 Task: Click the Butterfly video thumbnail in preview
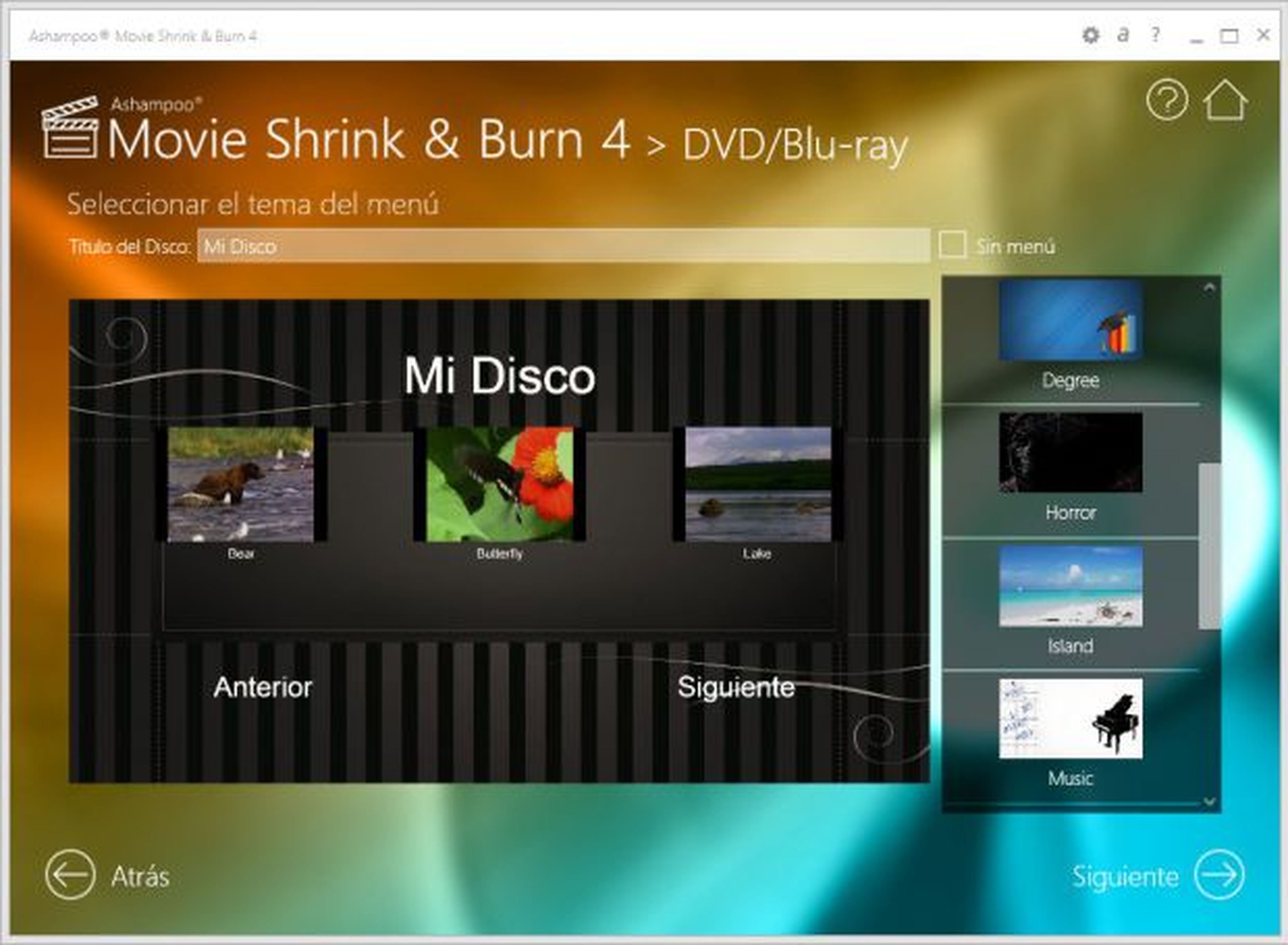pos(499,484)
